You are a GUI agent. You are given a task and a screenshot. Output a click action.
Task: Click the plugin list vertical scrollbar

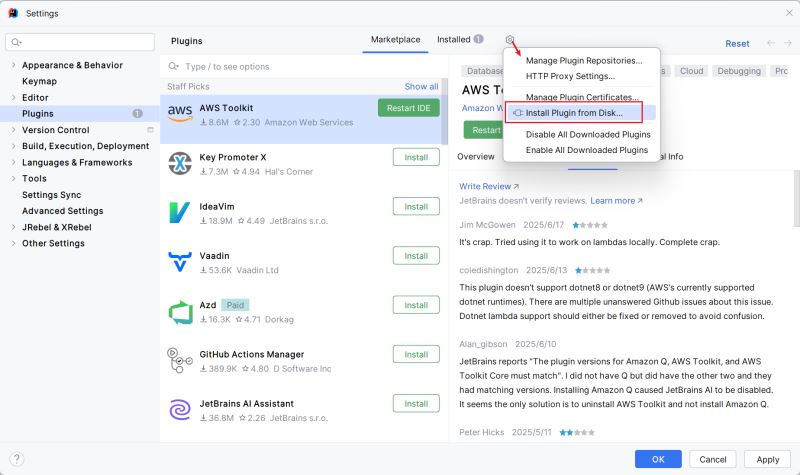(444, 111)
